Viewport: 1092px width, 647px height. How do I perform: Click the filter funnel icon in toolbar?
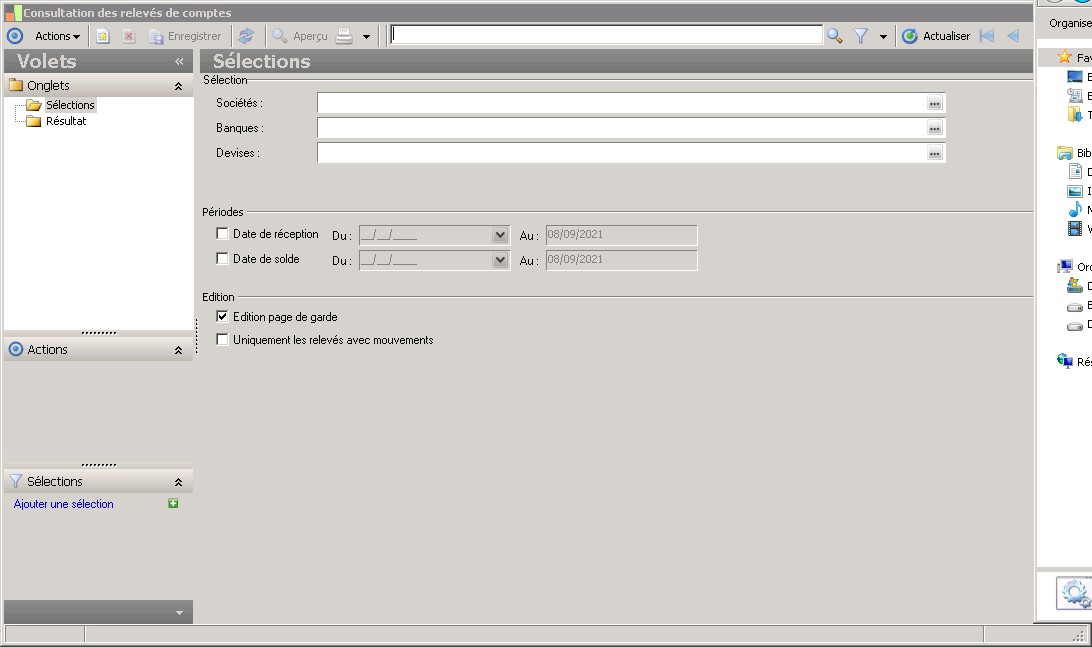coord(861,36)
